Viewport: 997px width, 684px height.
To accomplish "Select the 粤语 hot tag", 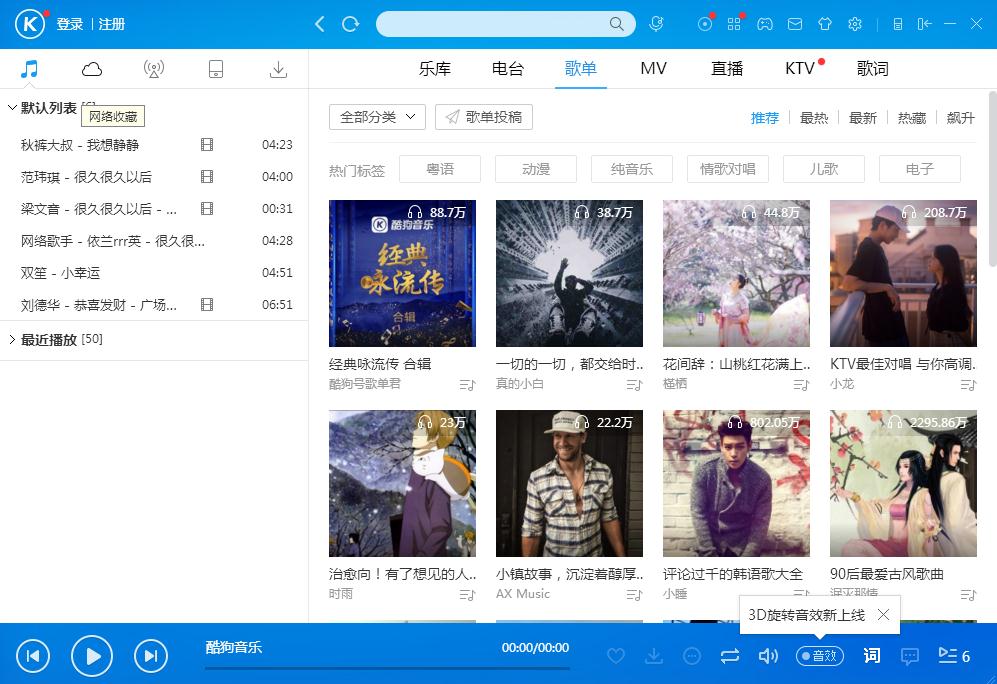I will point(440,169).
